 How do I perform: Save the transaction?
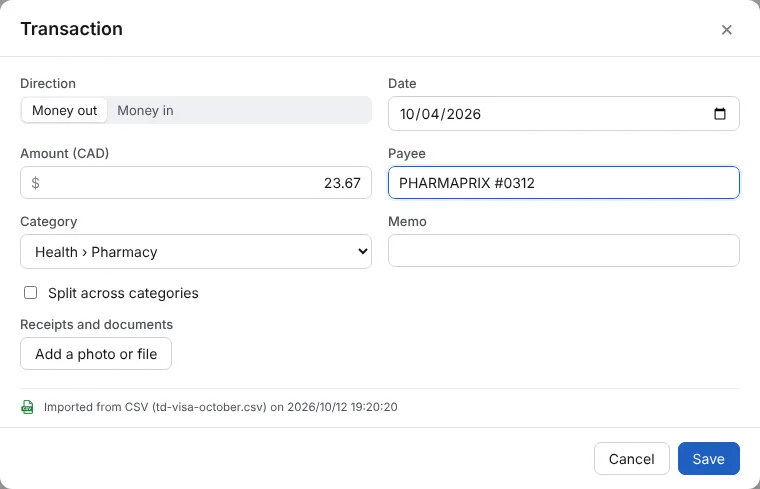[709, 458]
